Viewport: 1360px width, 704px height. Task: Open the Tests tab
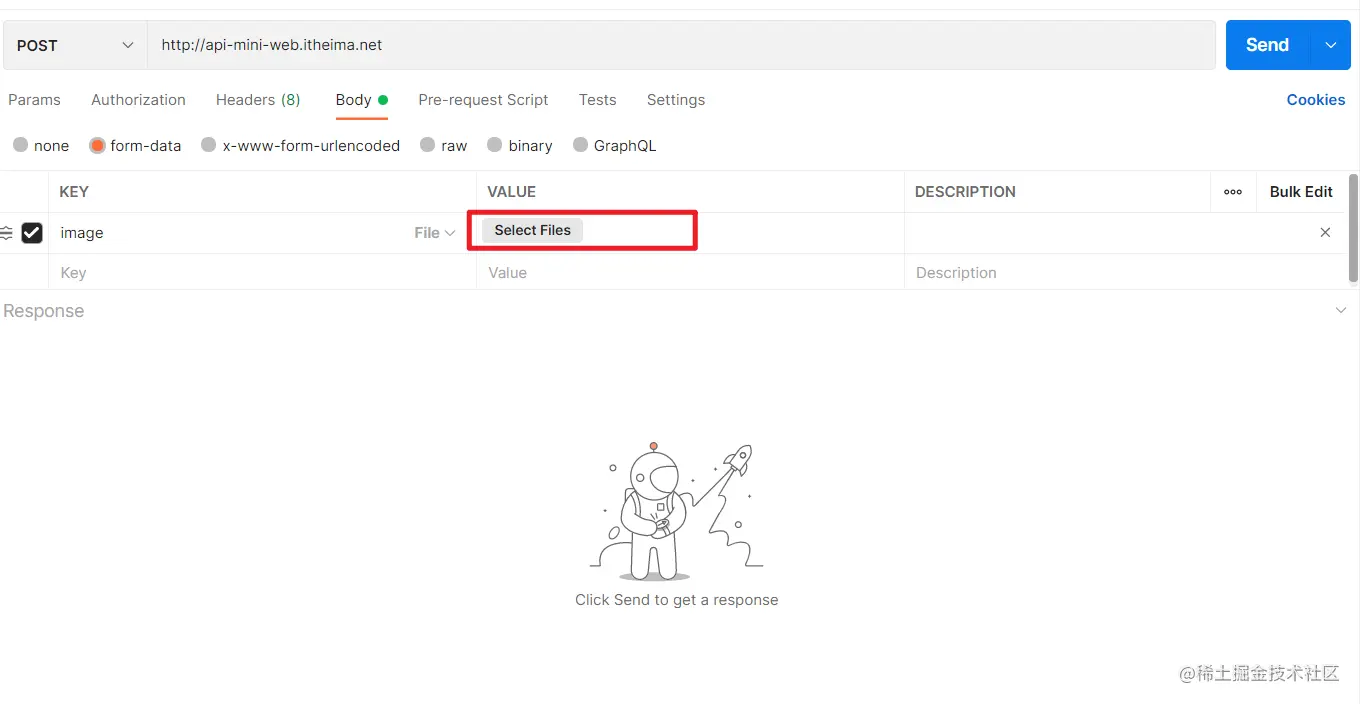597,100
